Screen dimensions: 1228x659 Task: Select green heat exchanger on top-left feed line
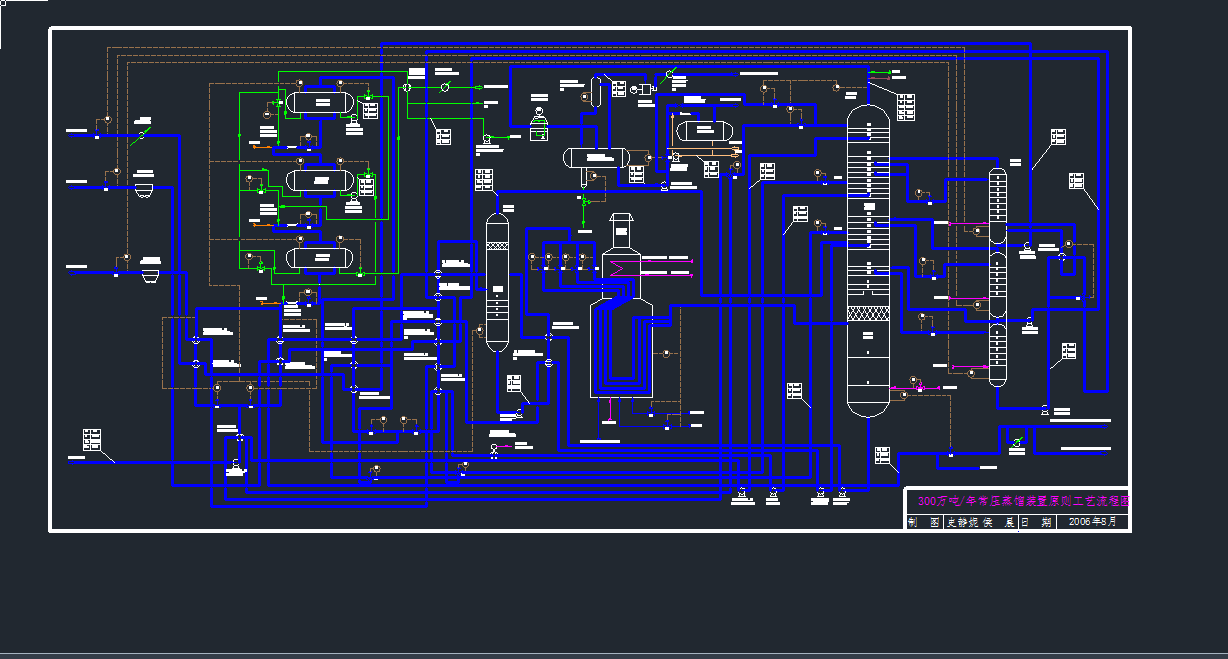click(142, 133)
